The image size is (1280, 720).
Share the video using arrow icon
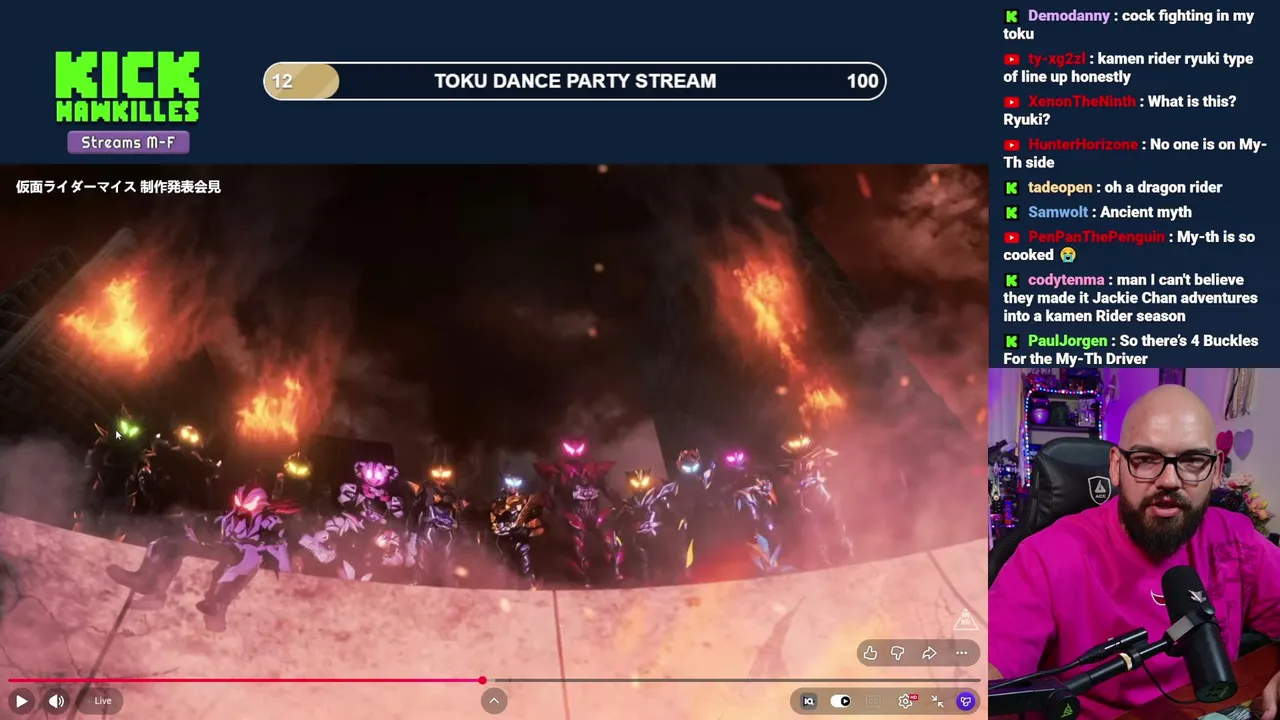[929, 653]
